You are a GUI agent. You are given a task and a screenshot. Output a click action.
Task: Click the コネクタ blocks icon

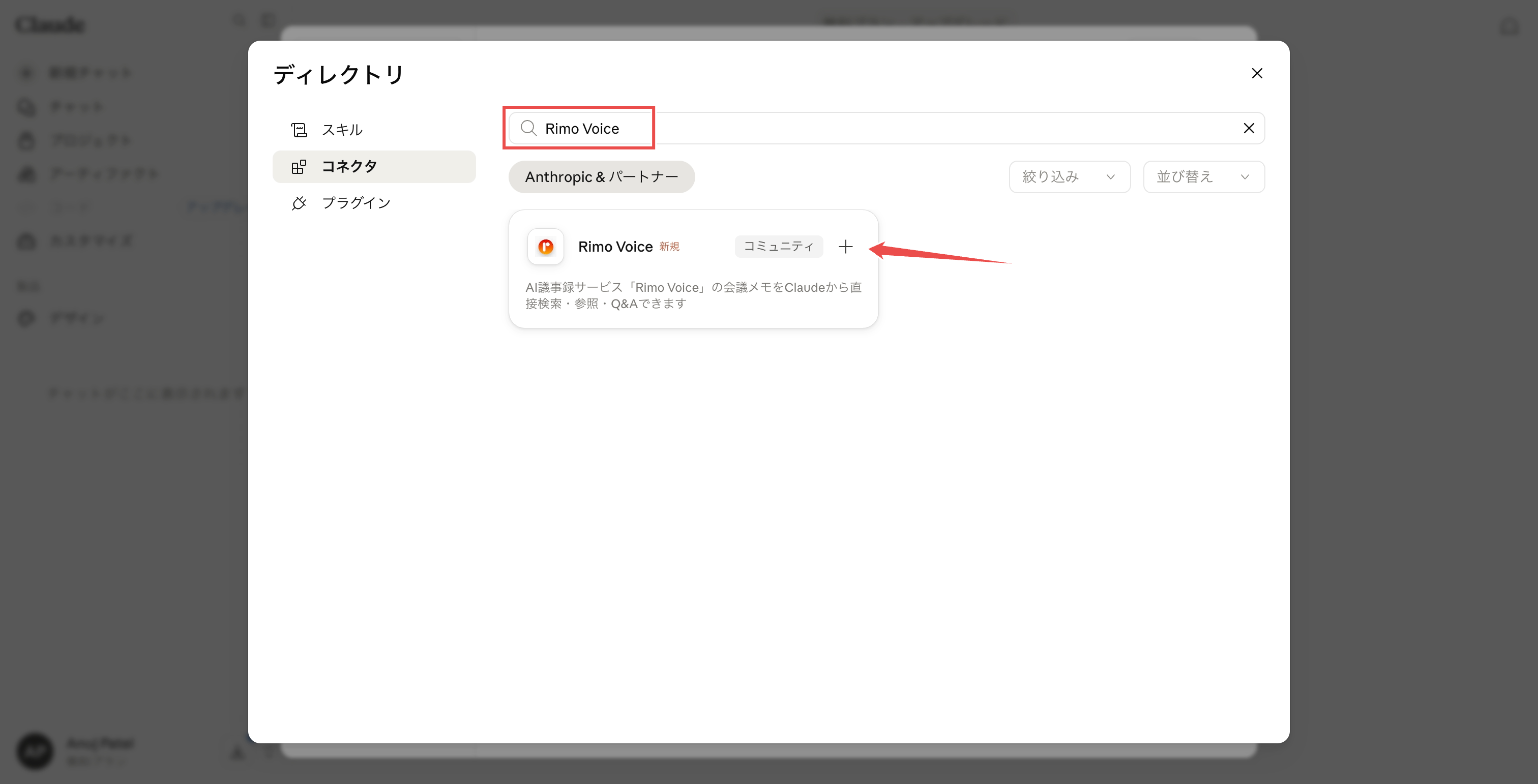click(299, 166)
